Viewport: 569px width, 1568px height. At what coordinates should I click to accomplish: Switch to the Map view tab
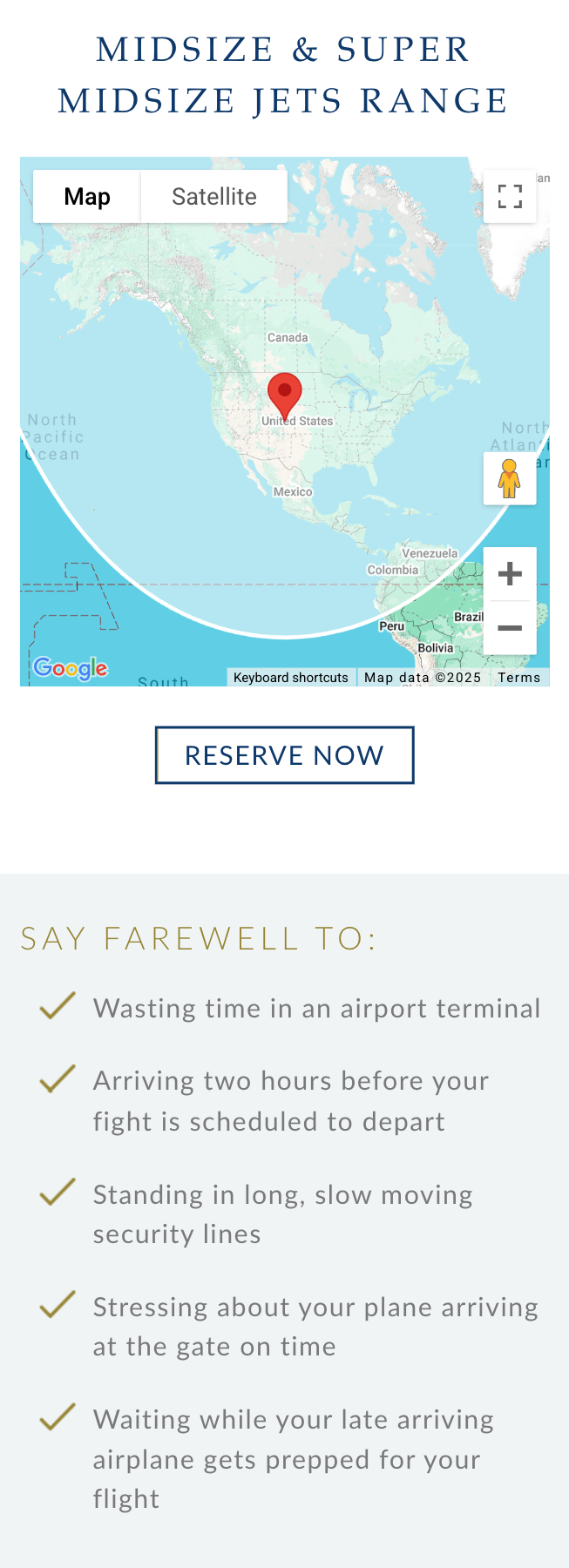pyautogui.click(x=87, y=197)
